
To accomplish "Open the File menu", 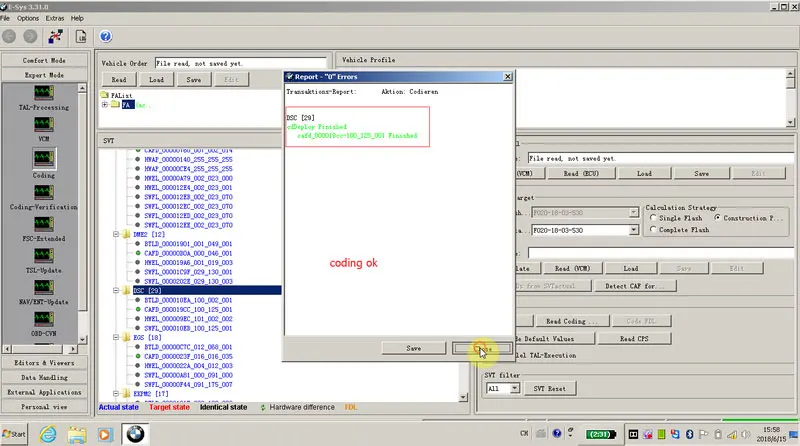I will (x=5, y=18).
